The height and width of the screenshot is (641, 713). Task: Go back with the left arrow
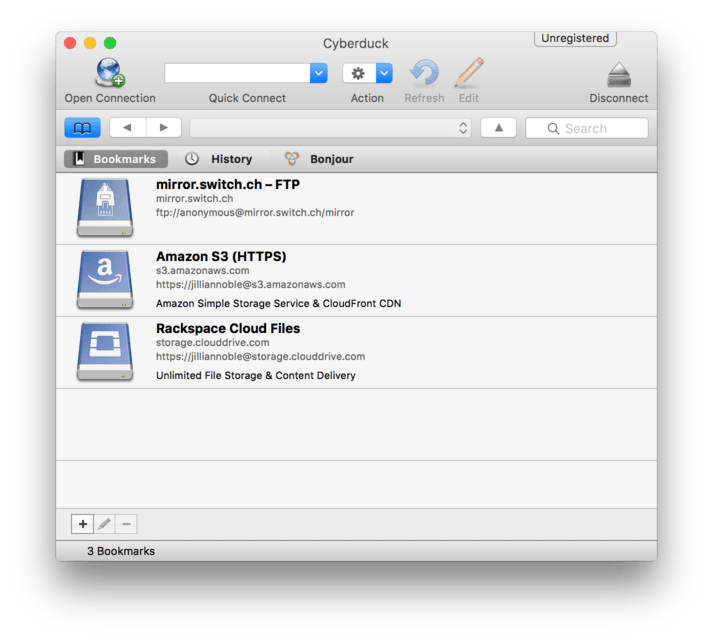pos(127,128)
